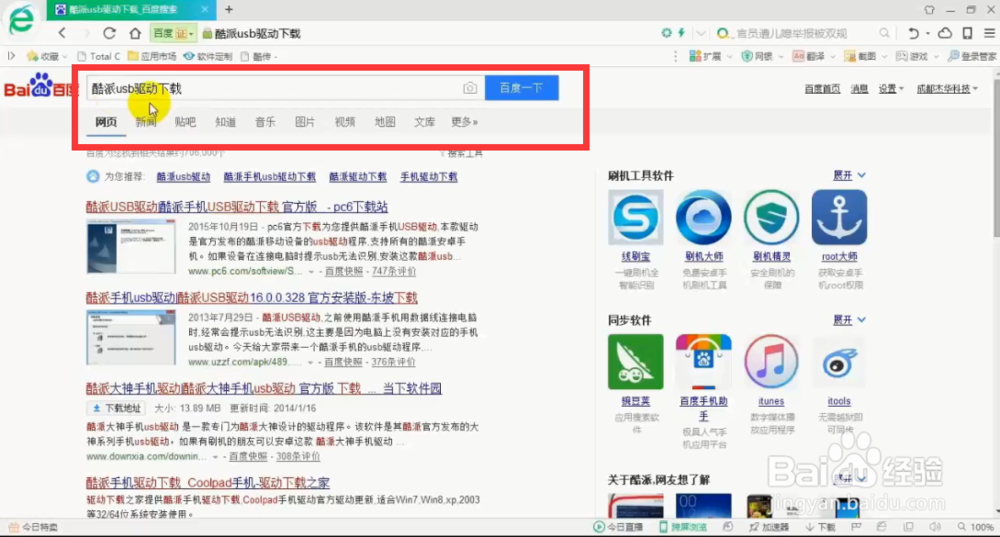Click the 百度一下 search button
Viewport: 1000px width, 537px height.
click(x=522, y=88)
